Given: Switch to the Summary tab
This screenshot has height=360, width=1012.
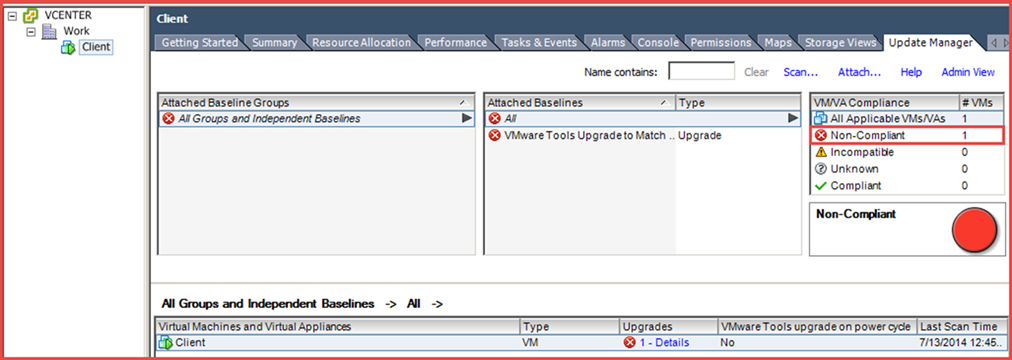Looking at the screenshot, I should 274,43.
